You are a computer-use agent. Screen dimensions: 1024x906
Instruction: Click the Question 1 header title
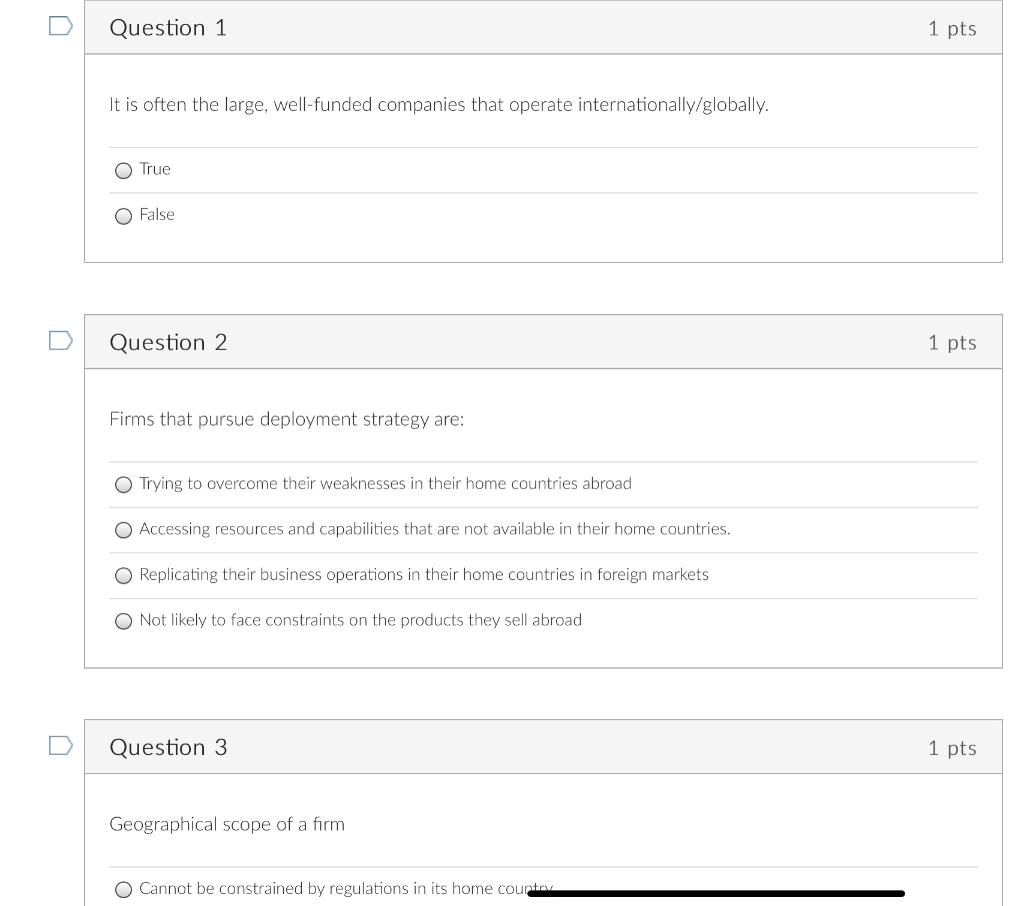pos(168,28)
